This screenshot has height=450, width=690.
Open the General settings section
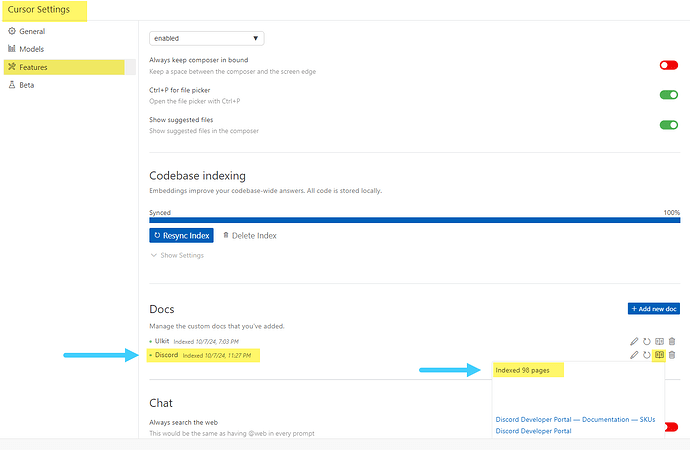(31, 31)
